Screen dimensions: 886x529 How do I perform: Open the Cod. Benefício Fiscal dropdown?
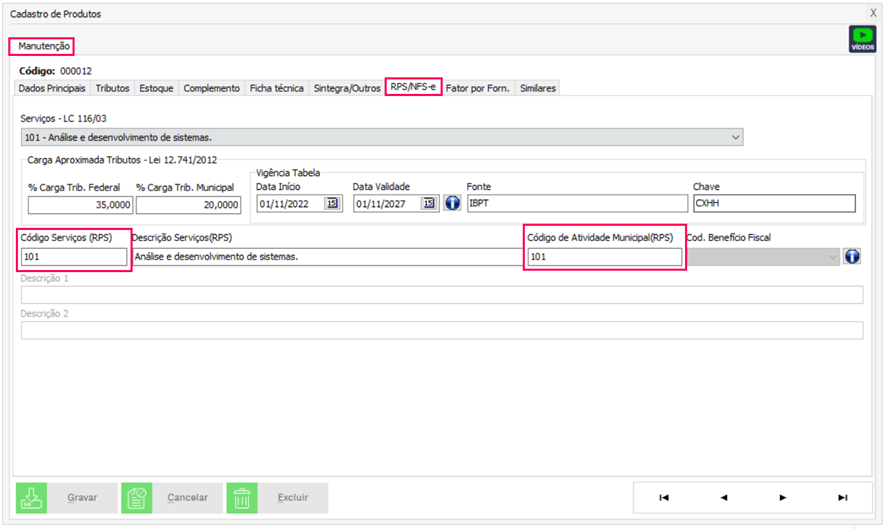(832, 257)
